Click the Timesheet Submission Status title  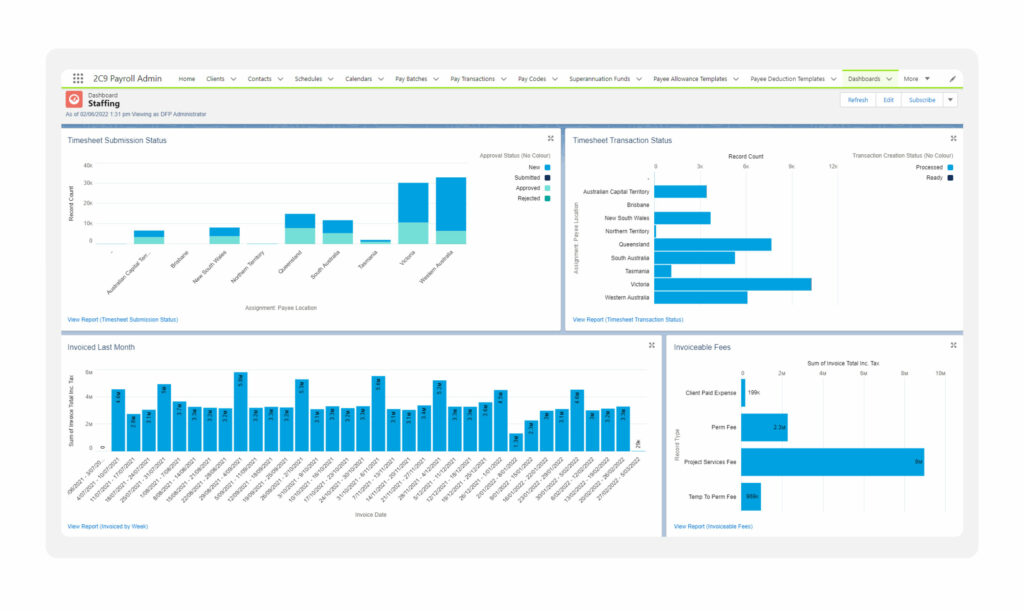(x=117, y=140)
